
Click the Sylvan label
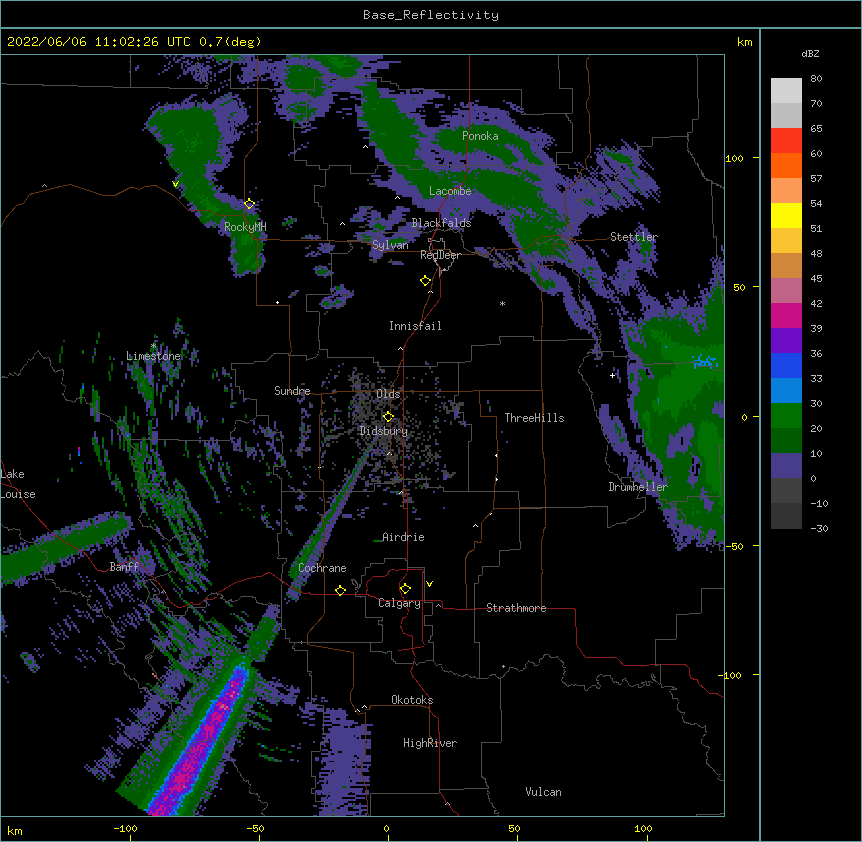[x=390, y=245]
